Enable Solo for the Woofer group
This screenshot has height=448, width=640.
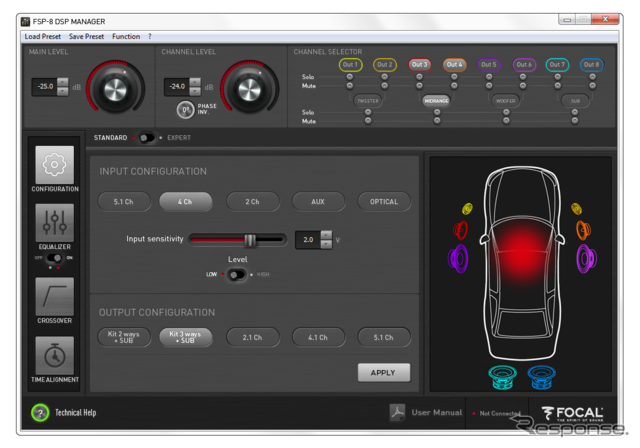point(506,112)
